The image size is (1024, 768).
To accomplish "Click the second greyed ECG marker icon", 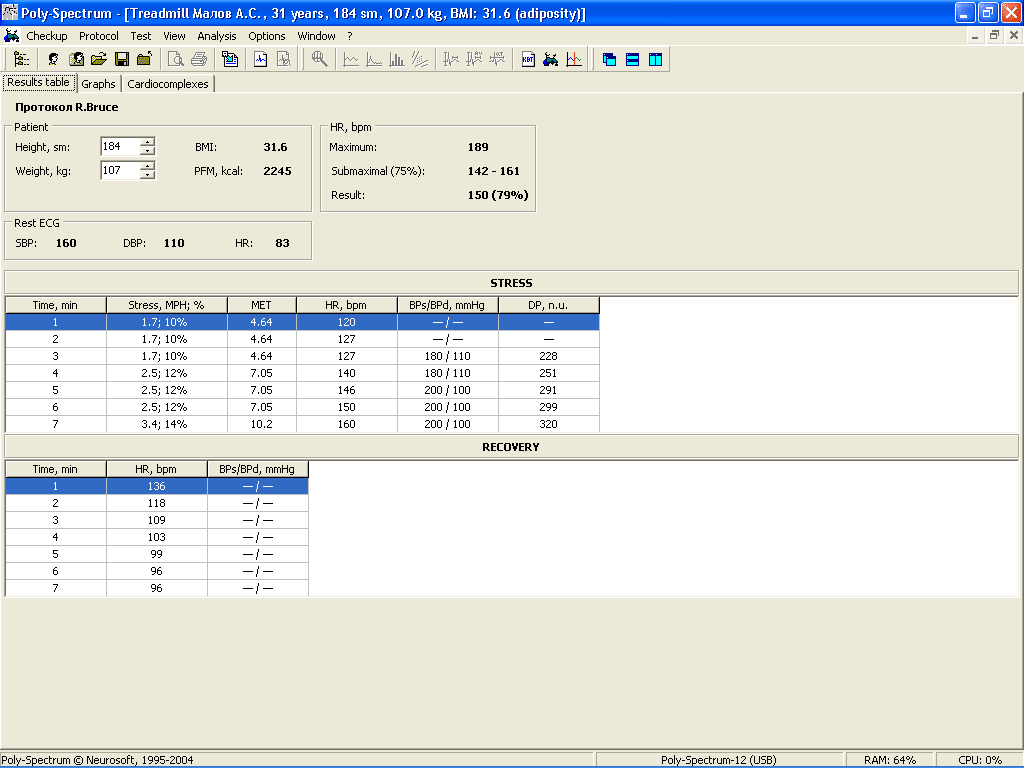I will [473, 59].
